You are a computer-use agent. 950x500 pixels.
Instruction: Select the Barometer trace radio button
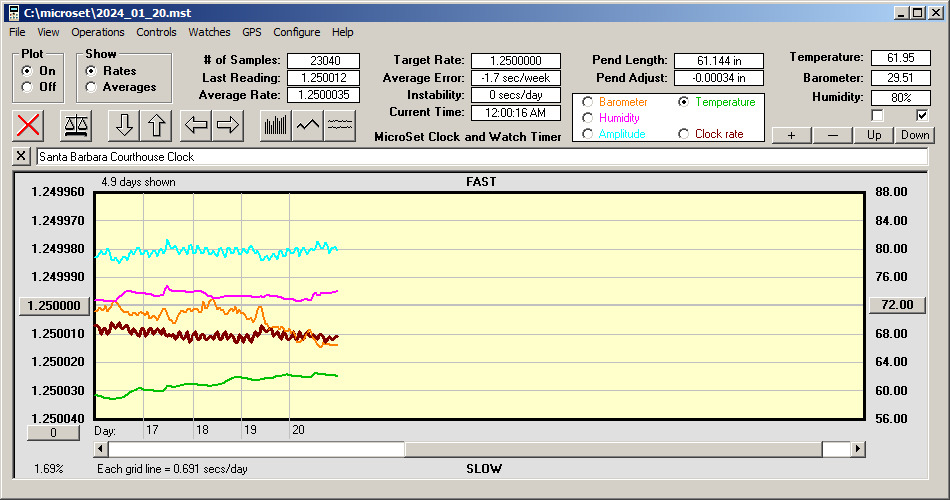pos(587,102)
